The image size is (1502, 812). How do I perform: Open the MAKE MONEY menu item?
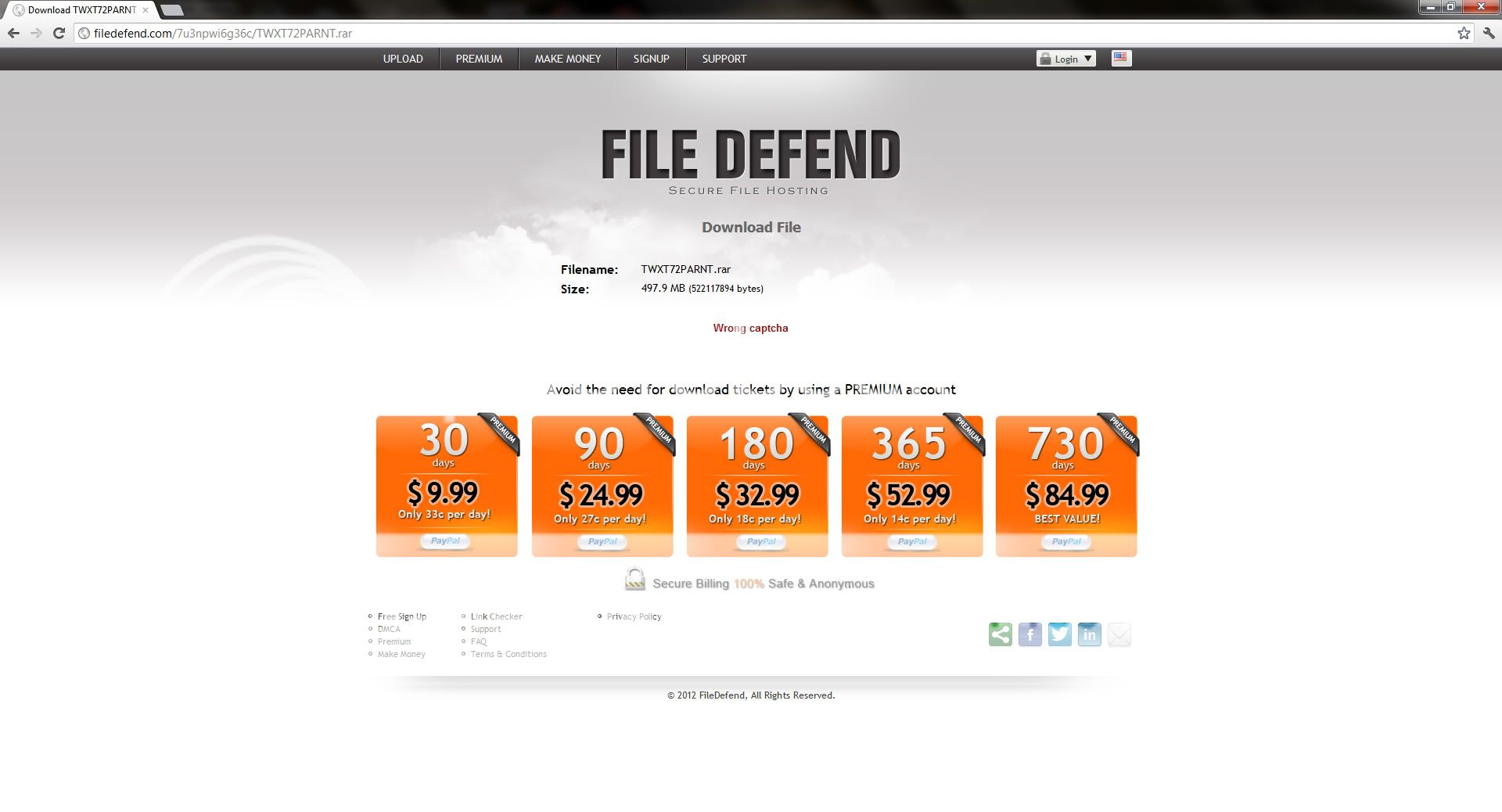[x=568, y=59]
